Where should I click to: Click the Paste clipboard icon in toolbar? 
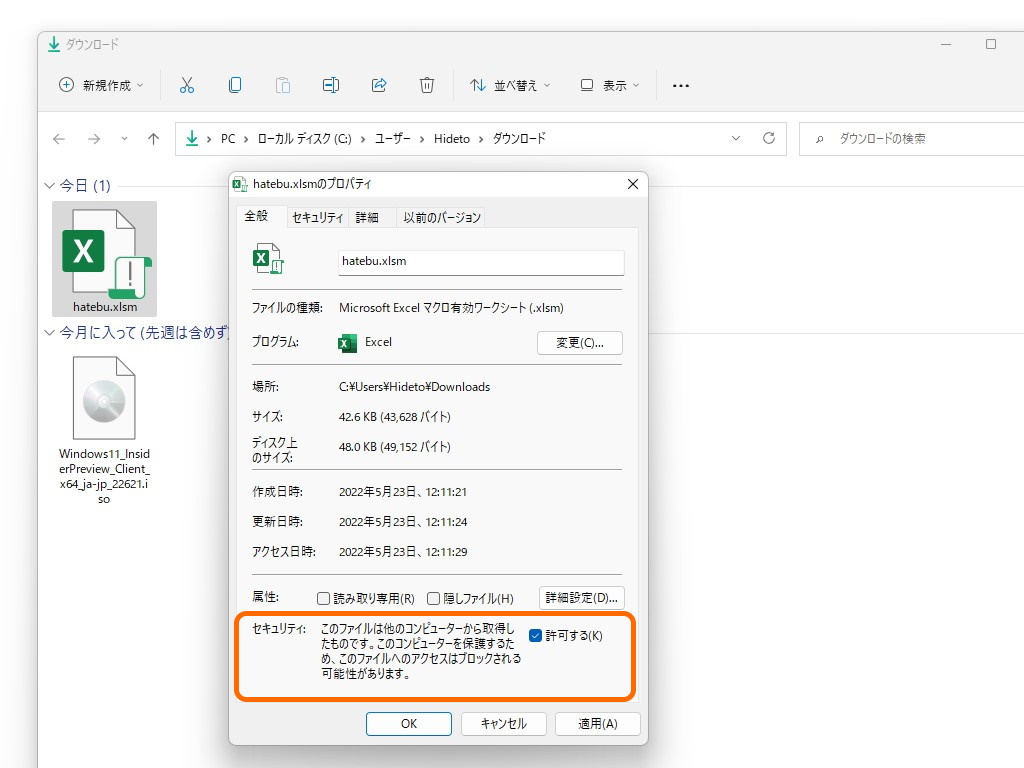pos(283,85)
